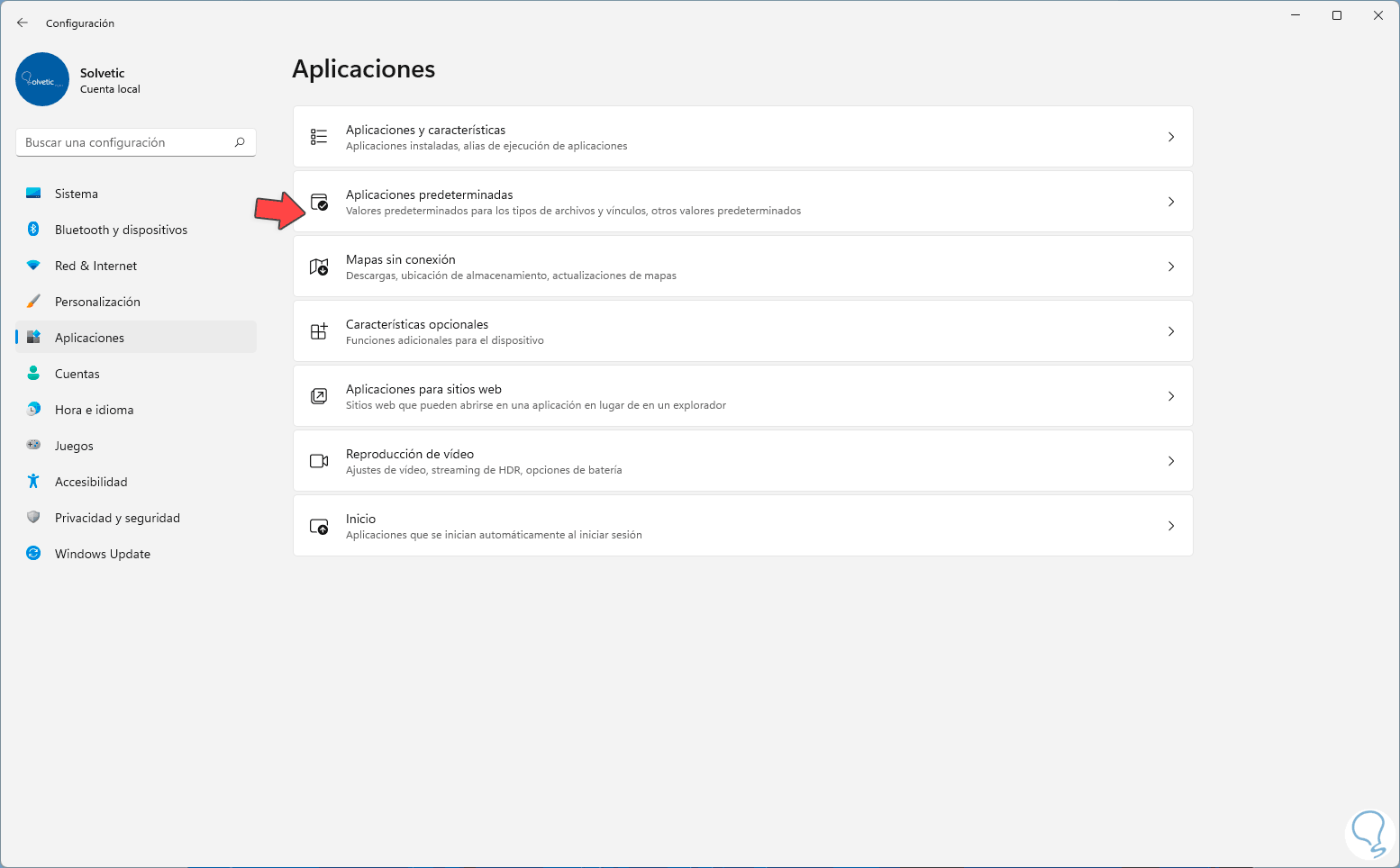Image resolution: width=1400 pixels, height=868 pixels.
Task: Click the Aplicaciones predeterminadas icon
Action: pyautogui.click(x=319, y=202)
